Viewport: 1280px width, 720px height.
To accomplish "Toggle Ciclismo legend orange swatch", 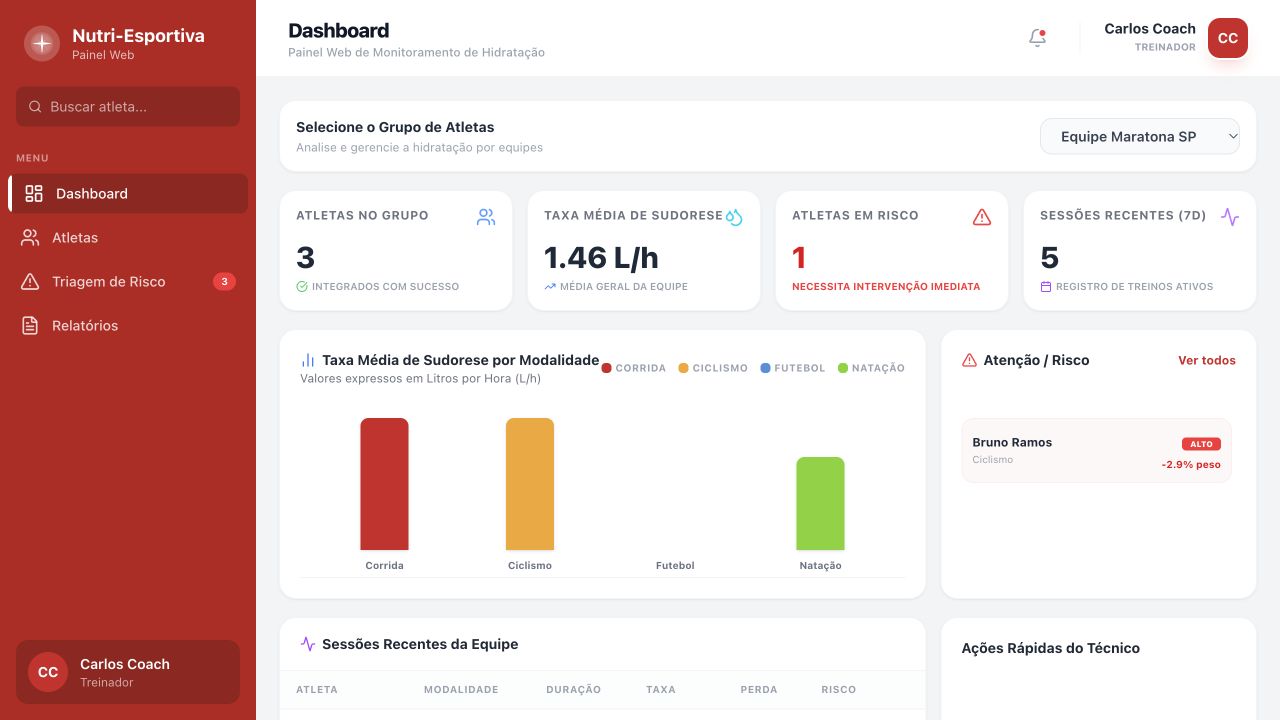I will (684, 368).
